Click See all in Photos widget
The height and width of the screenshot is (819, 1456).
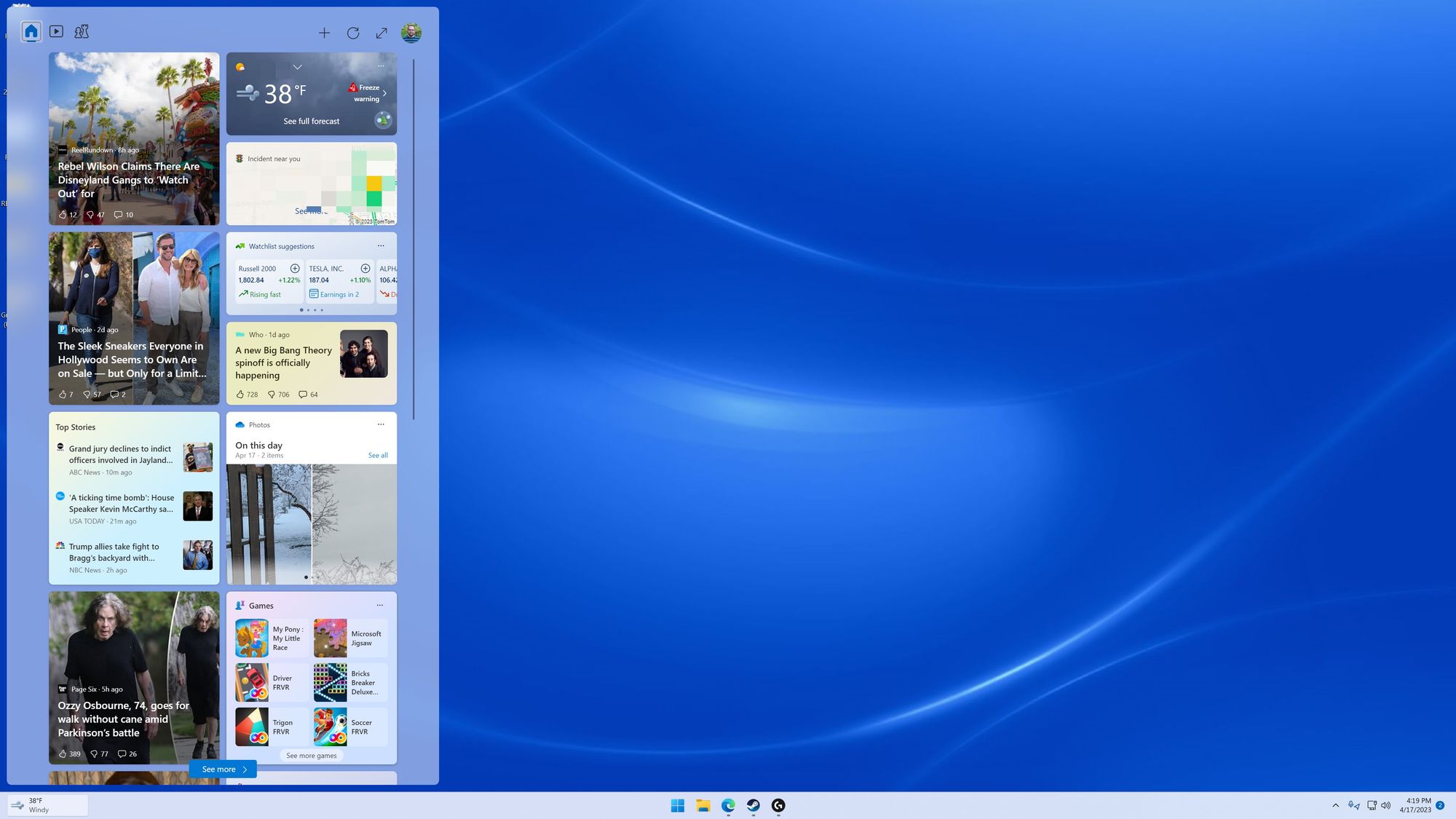pos(378,456)
